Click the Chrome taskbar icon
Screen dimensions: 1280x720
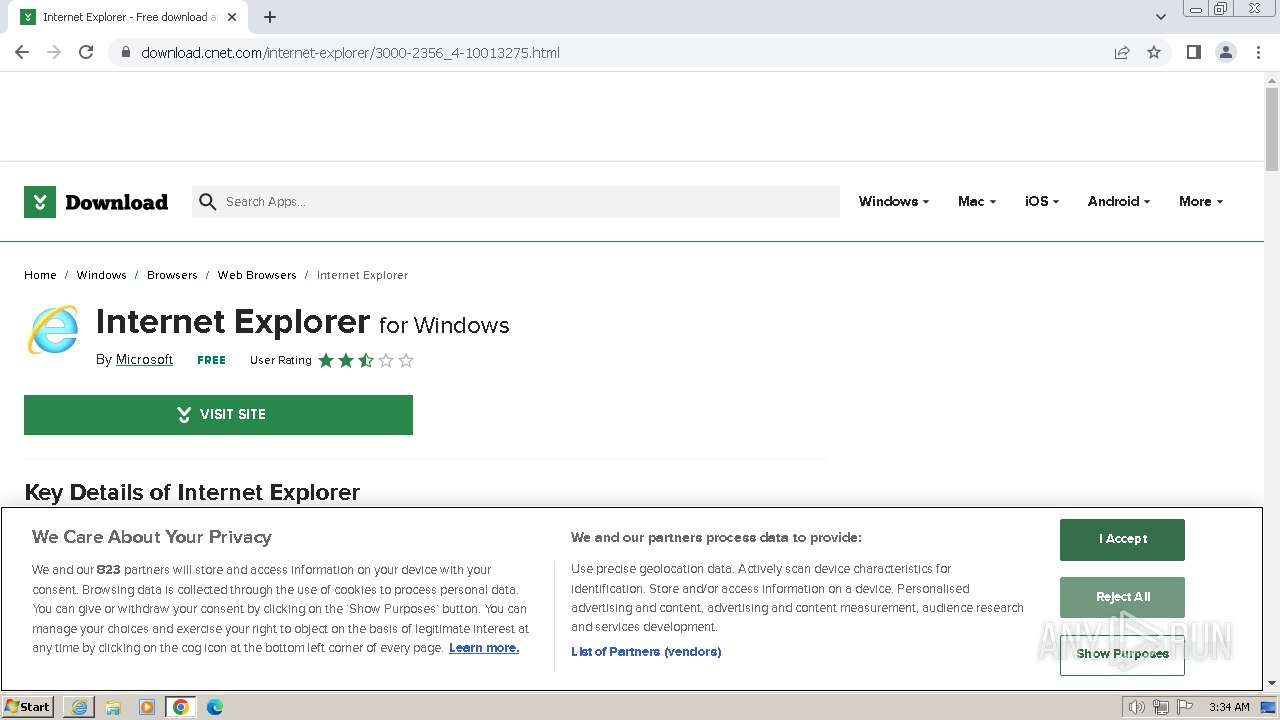click(181, 707)
